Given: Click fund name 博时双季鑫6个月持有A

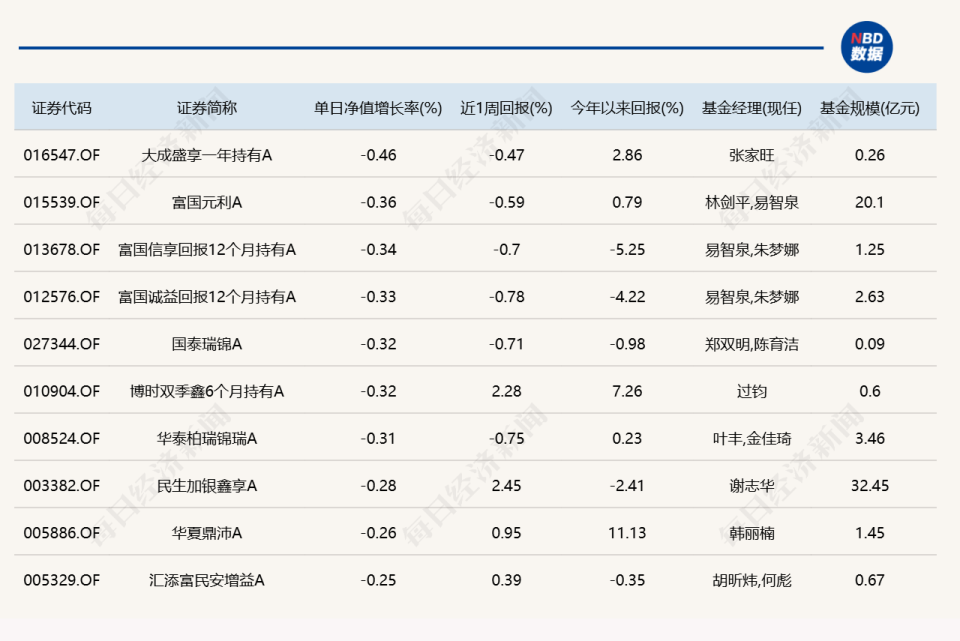Looking at the screenshot, I should coord(207,391).
